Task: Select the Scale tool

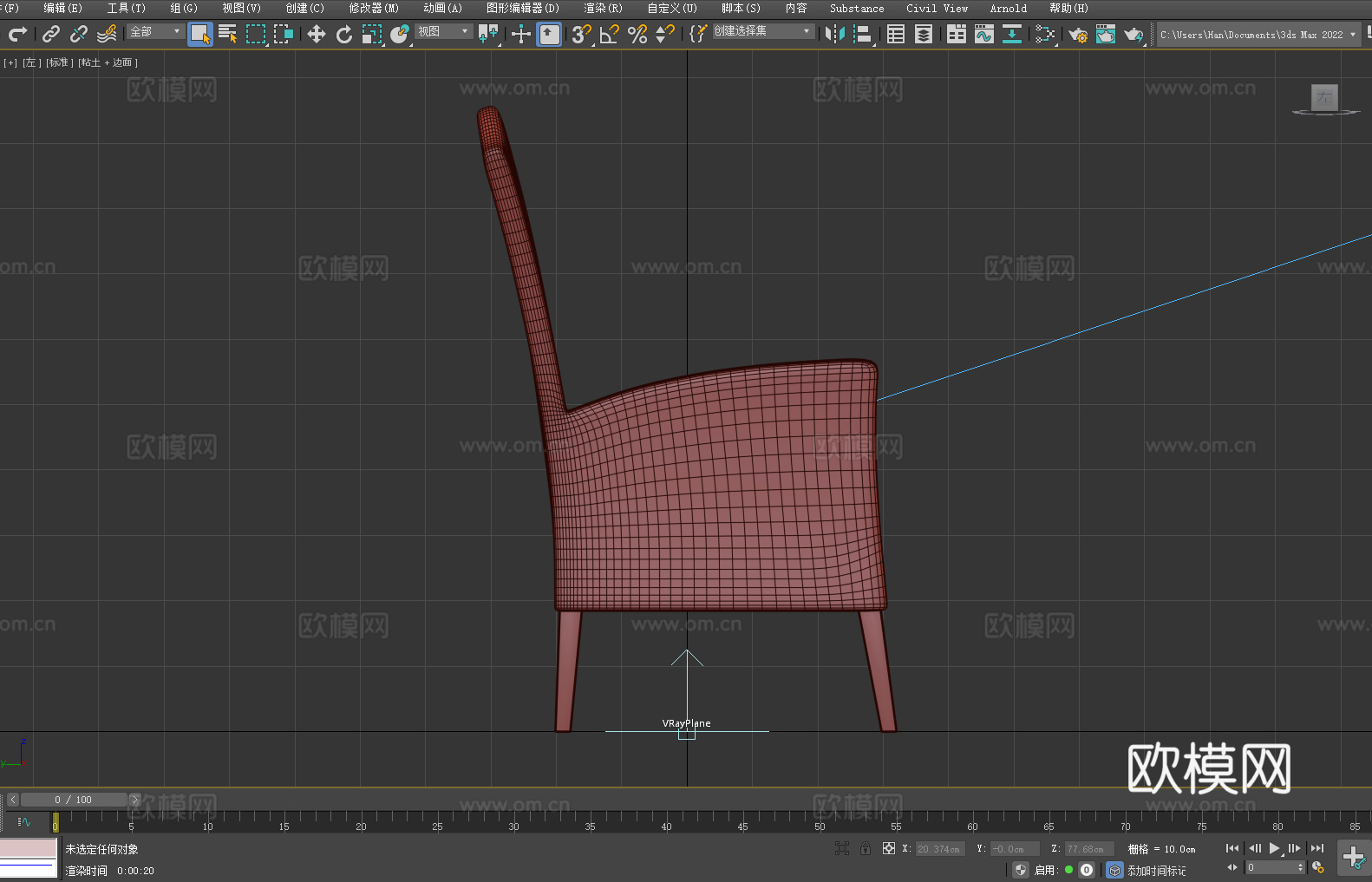Action: 372,34
